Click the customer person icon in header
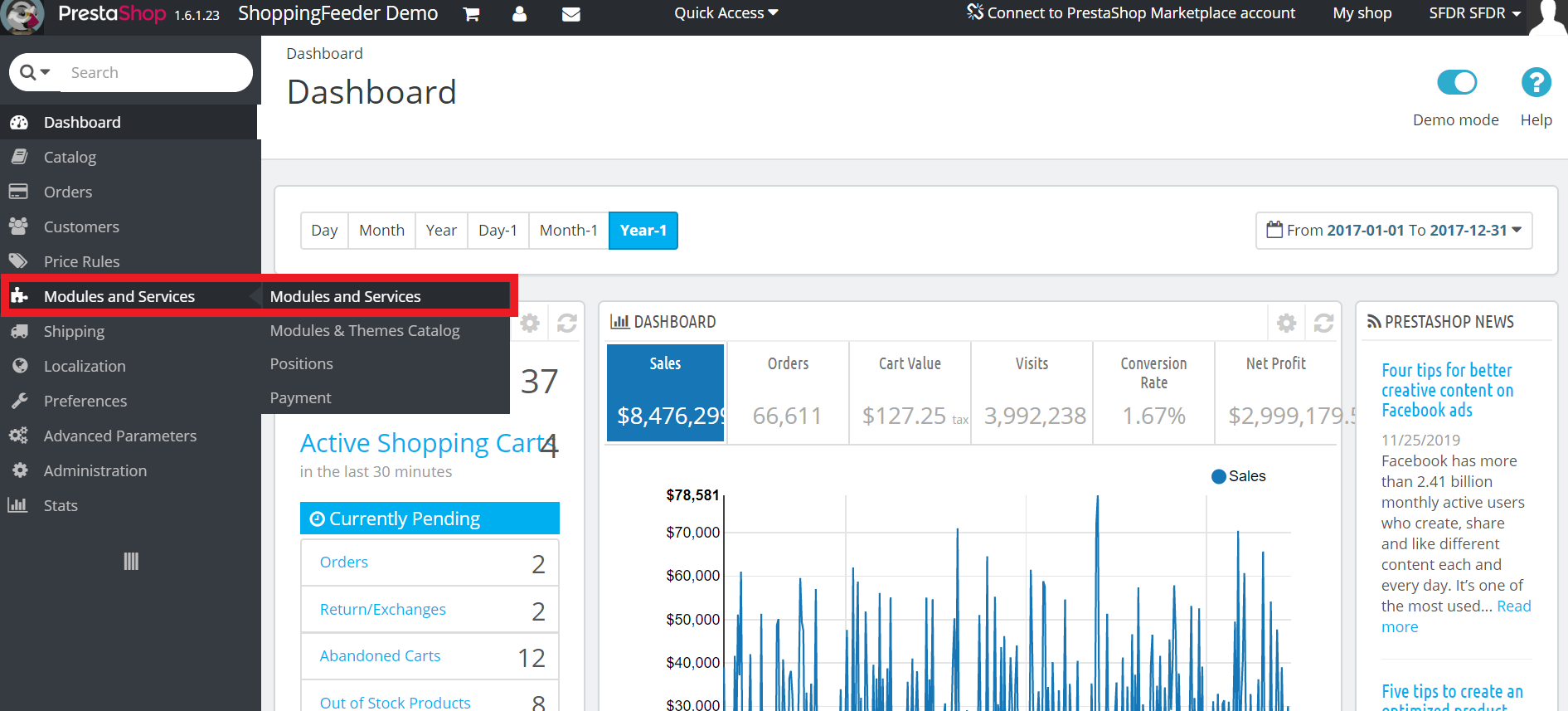 [x=520, y=14]
